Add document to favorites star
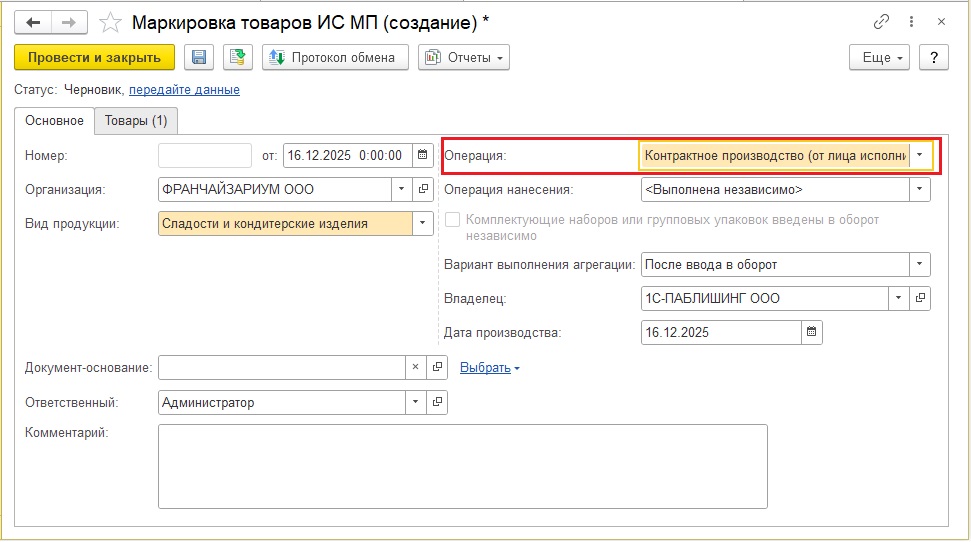 point(112,22)
